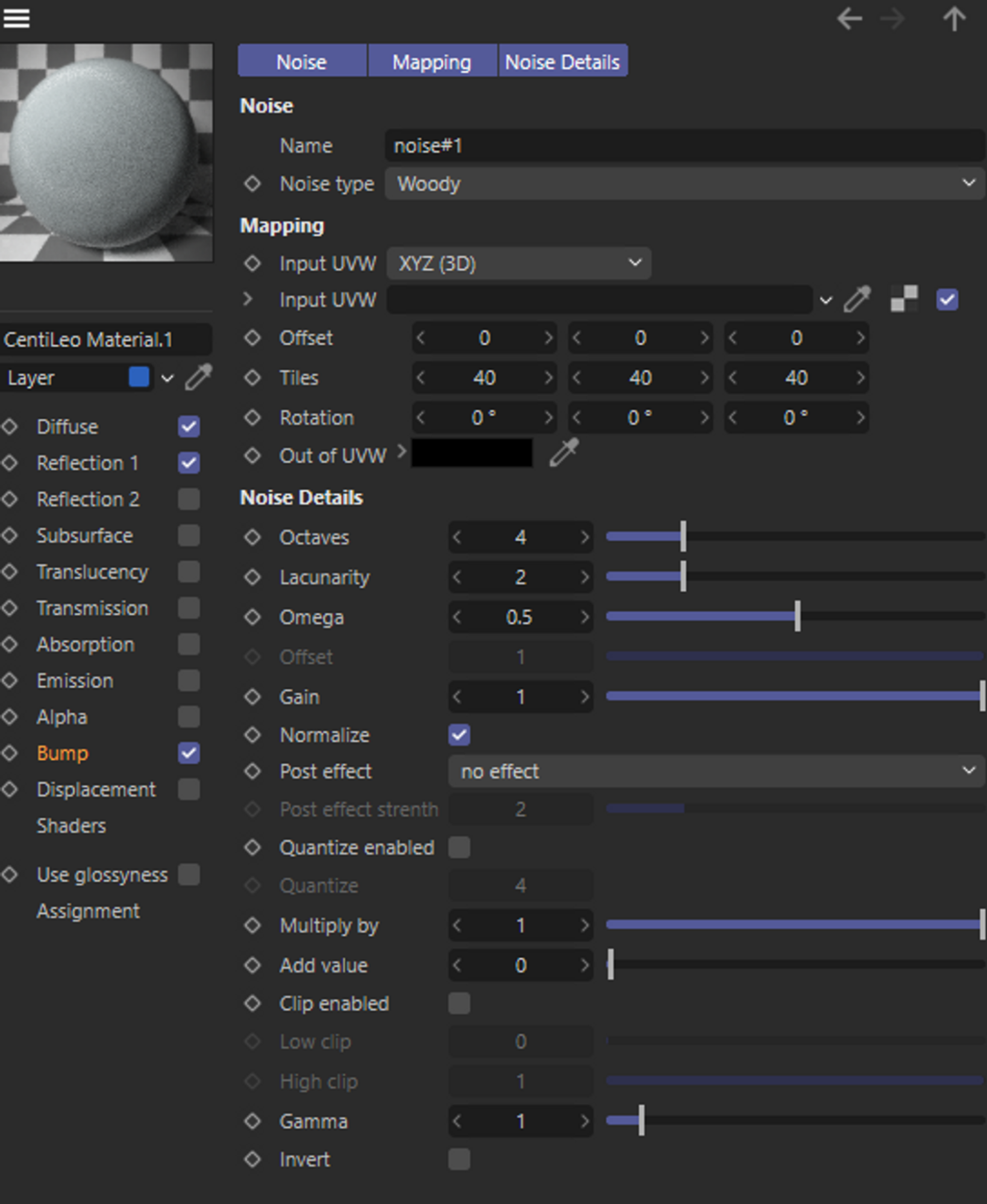This screenshot has height=1204, width=987.
Task: Disable the Diffuse channel checkbox
Action: point(189,427)
